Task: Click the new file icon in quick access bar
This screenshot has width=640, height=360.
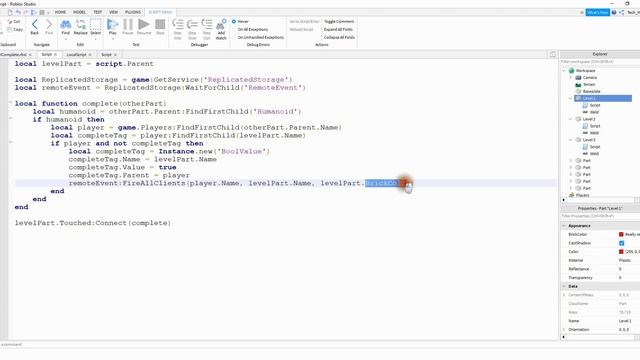Action: coord(10,12)
